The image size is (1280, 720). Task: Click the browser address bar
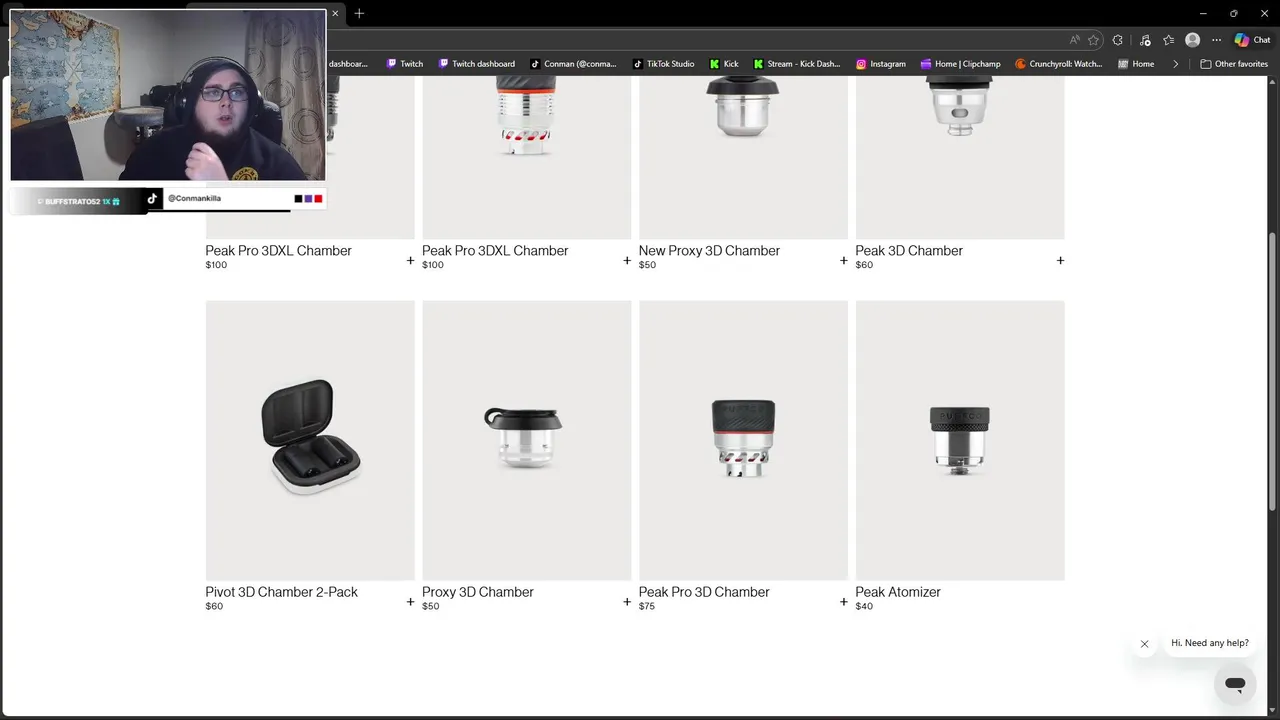[x=694, y=40]
